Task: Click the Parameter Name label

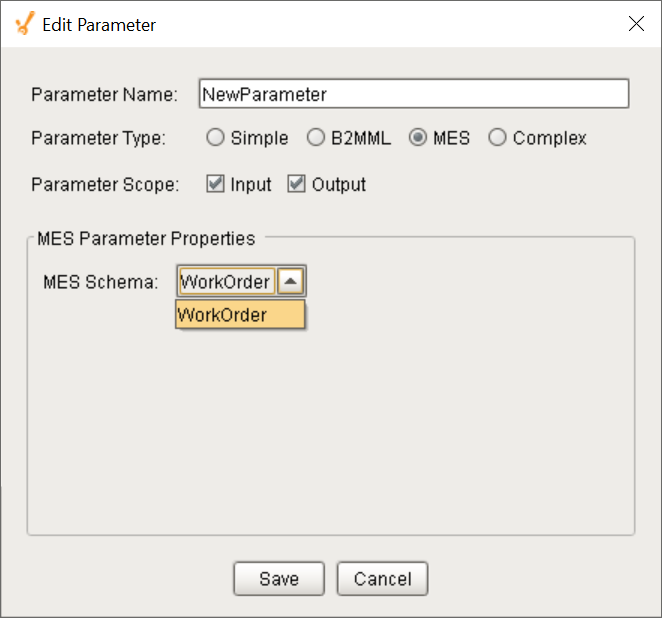Action: [104, 95]
